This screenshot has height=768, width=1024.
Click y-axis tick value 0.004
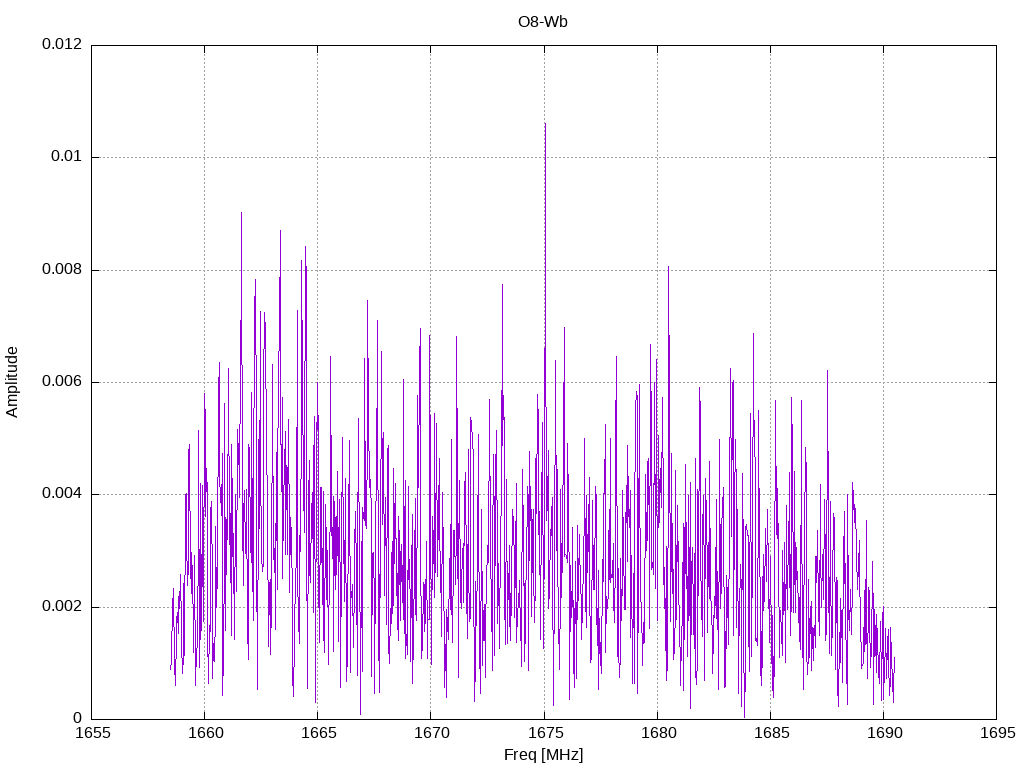pos(62,493)
